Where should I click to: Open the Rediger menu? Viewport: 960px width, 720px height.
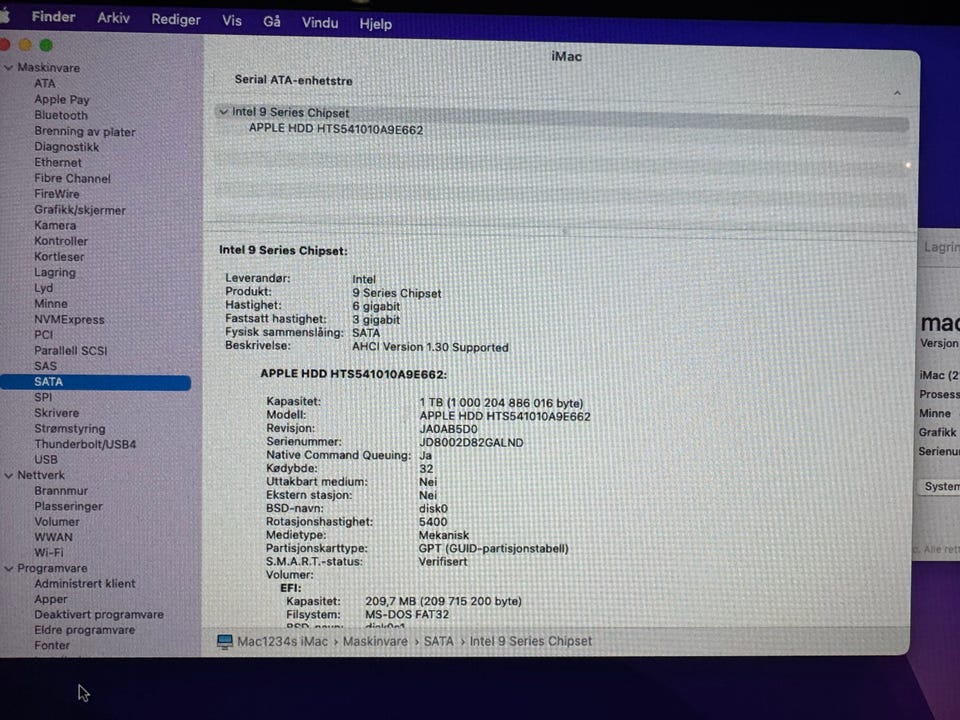176,20
